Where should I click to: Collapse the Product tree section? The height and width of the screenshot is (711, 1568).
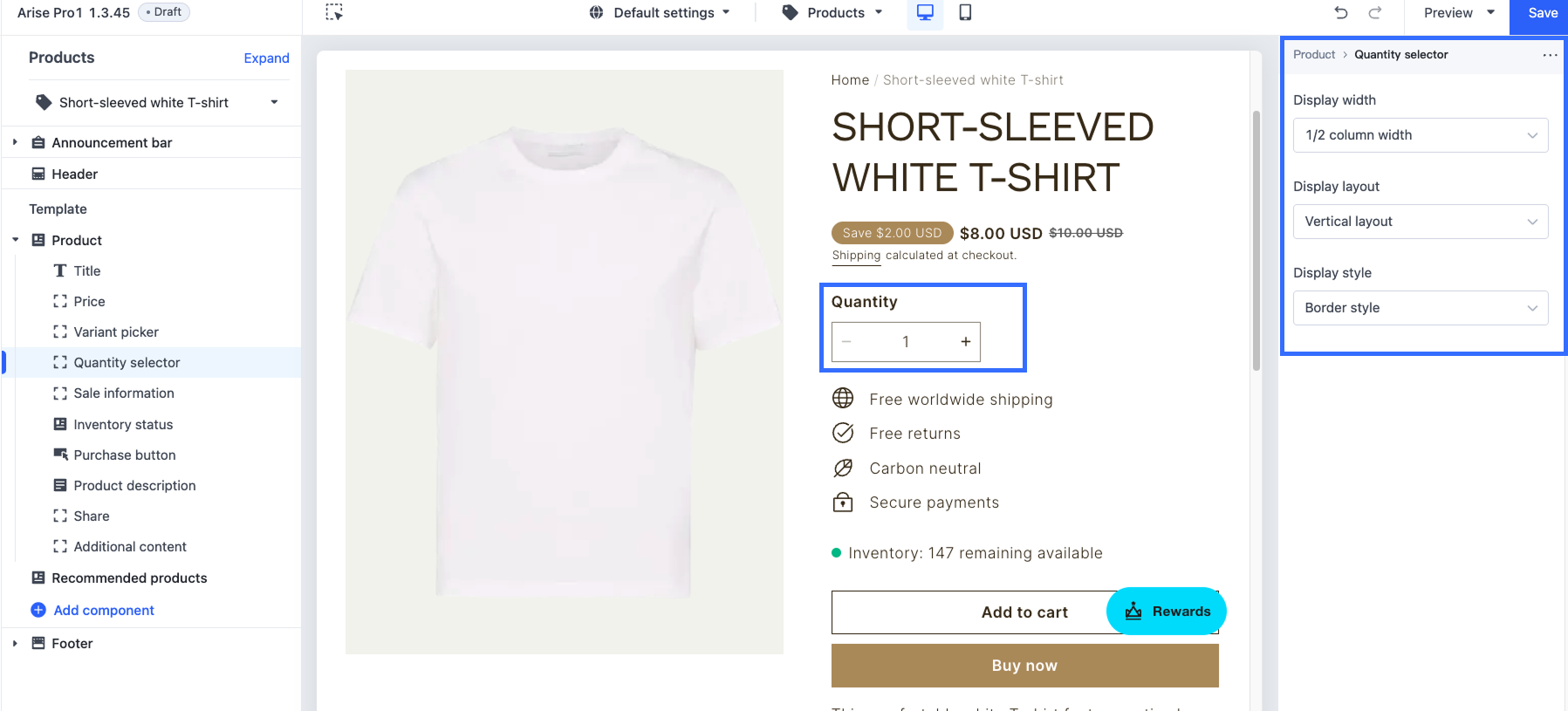tap(15, 240)
